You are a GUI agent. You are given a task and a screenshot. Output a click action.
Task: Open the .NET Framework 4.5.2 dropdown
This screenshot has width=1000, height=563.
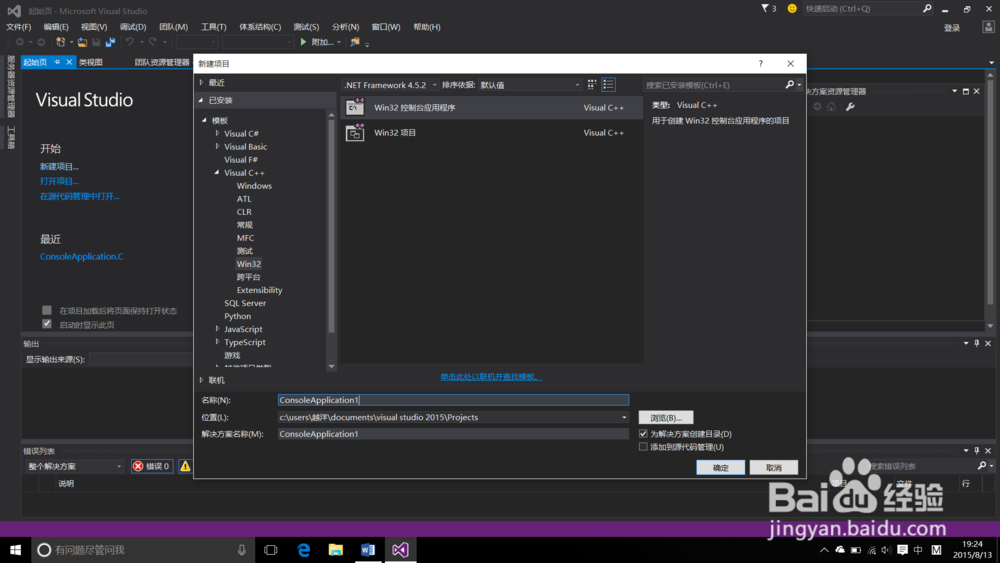click(x=390, y=85)
